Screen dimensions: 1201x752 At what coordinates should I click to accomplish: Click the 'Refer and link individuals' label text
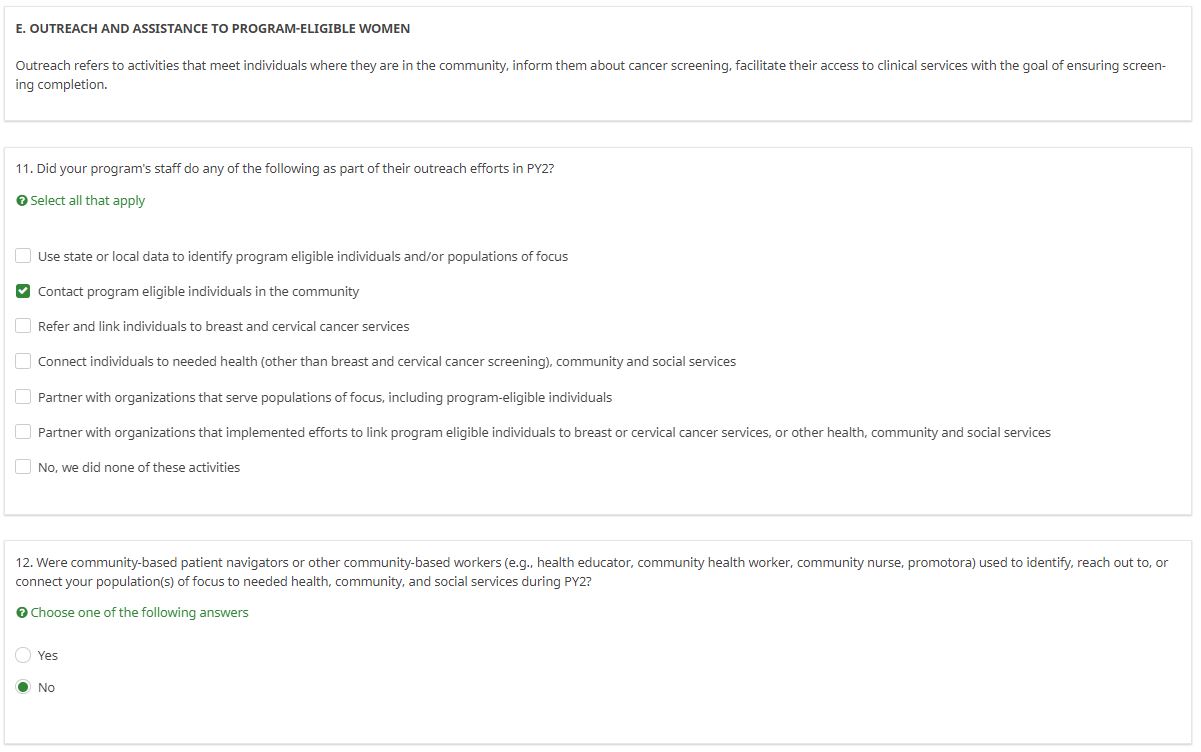pos(223,327)
